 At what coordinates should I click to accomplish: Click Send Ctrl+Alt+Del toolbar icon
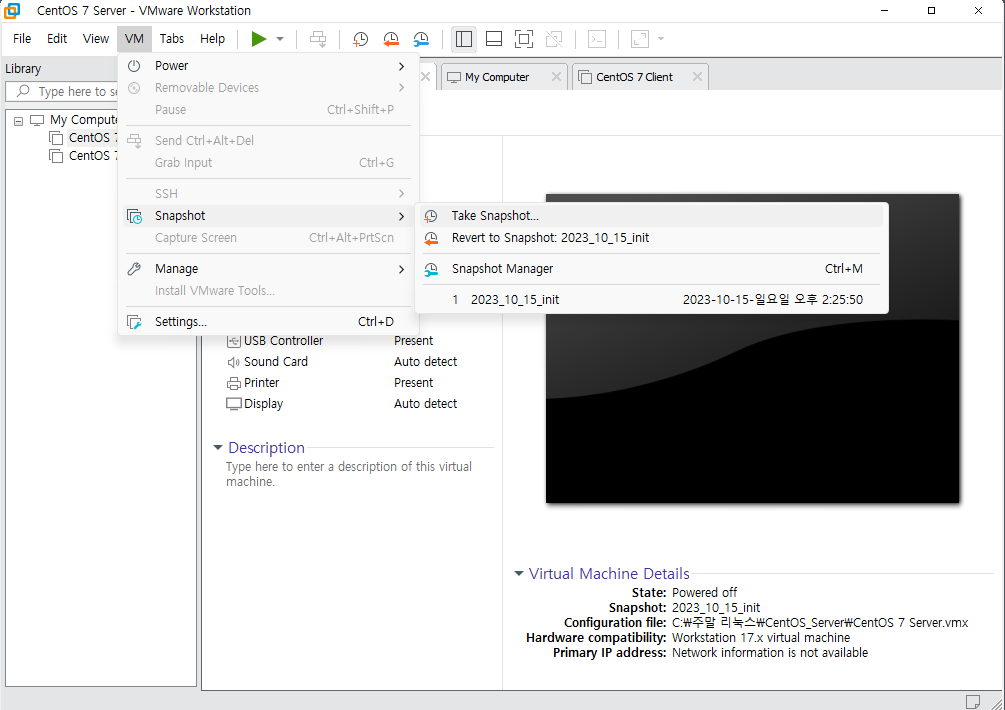click(318, 39)
